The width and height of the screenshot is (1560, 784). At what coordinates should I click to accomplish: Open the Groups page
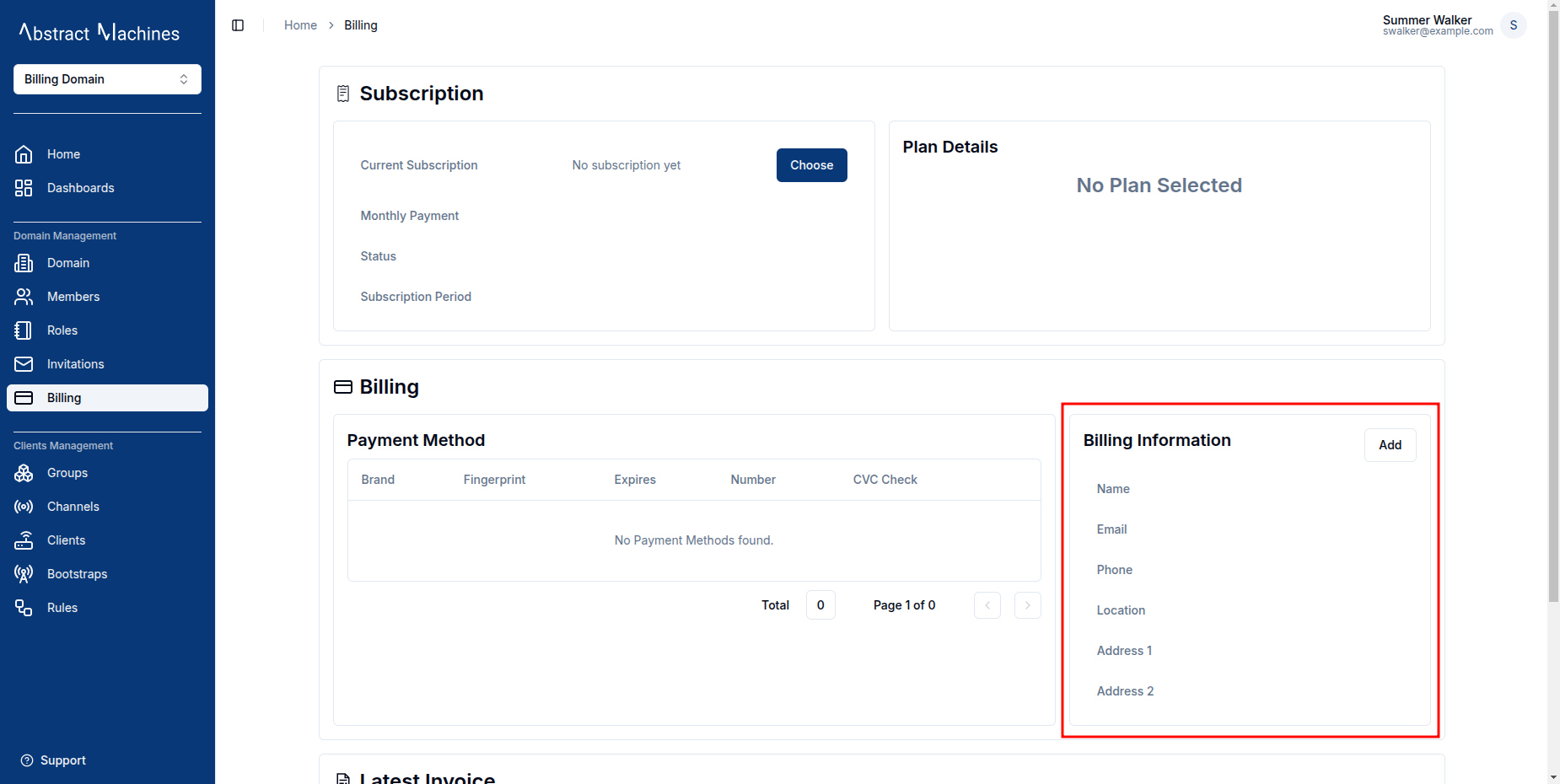(107, 473)
